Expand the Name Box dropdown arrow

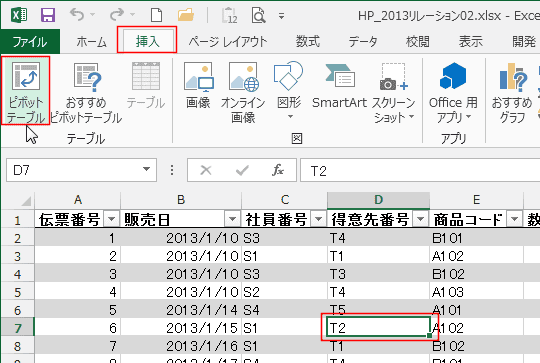tap(146, 169)
